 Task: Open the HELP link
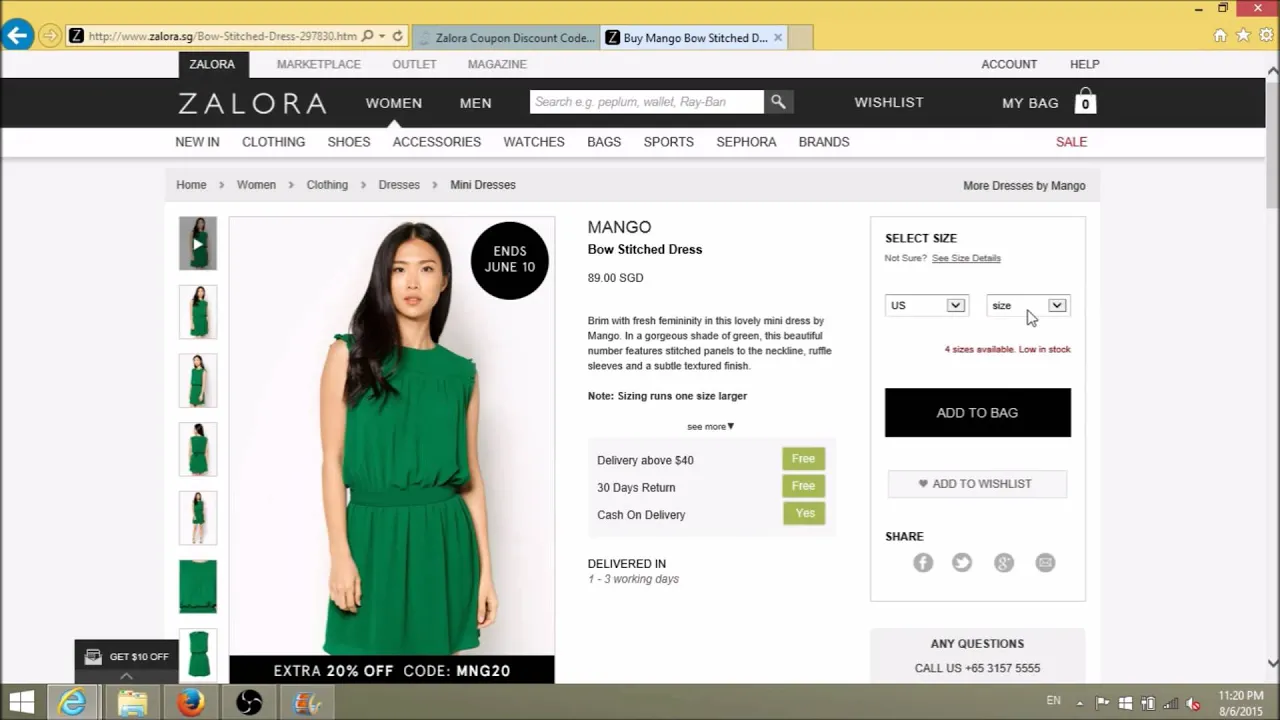pos(1085,64)
